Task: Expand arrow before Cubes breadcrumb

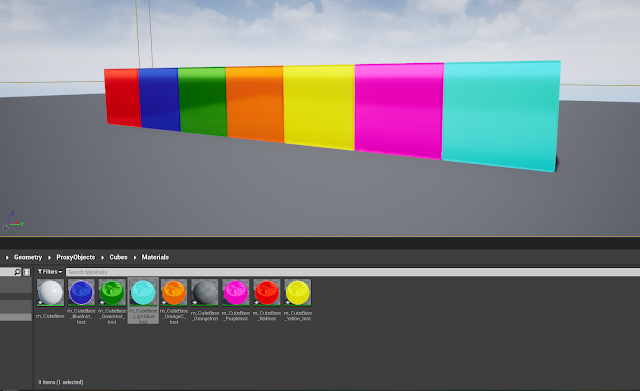Action: [x=102, y=258]
